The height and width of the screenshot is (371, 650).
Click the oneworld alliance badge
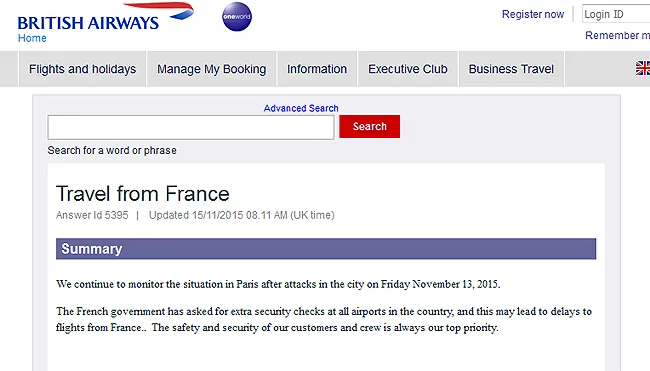pyautogui.click(x=237, y=17)
